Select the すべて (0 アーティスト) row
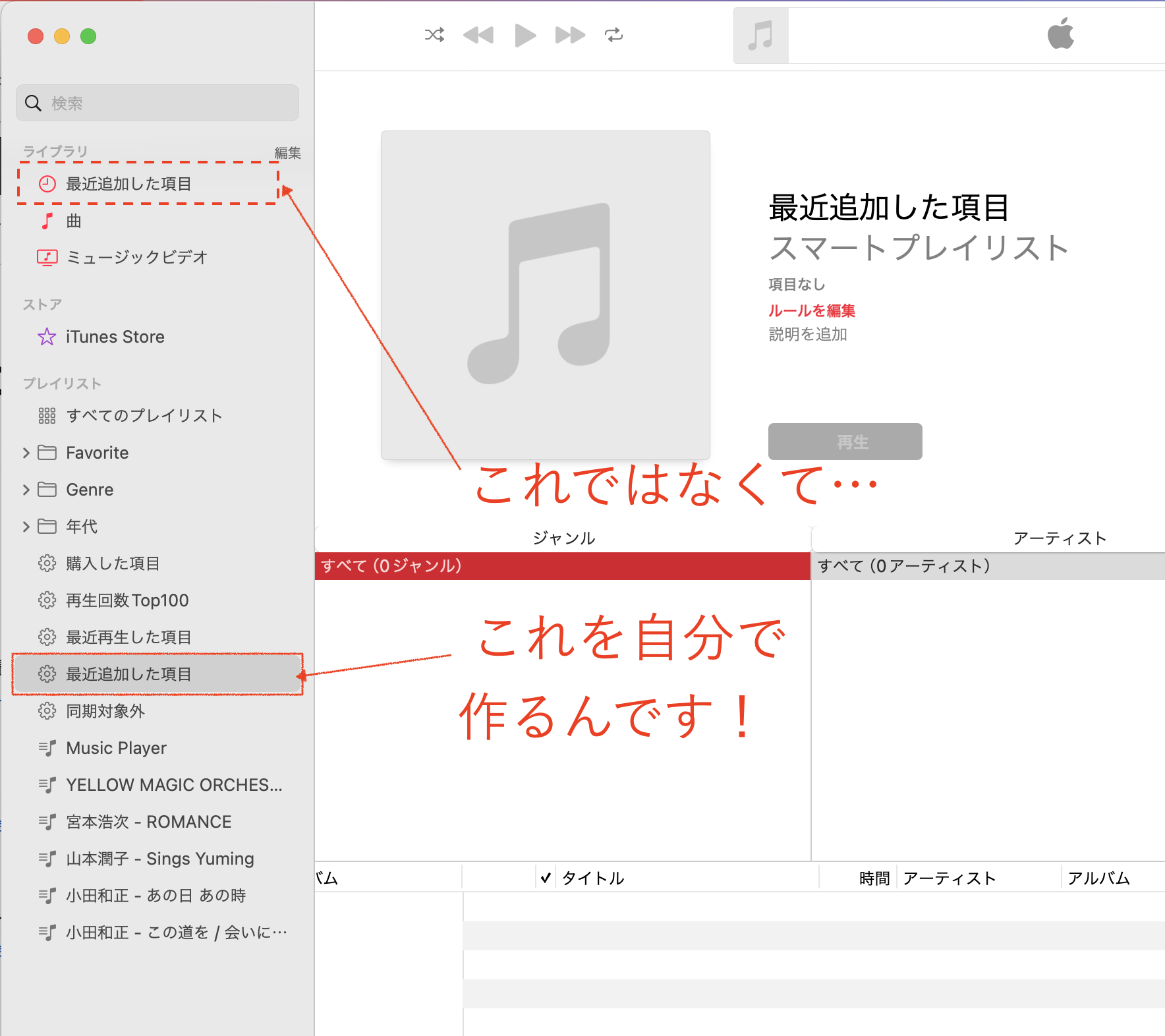Image resolution: width=1165 pixels, height=1036 pixels. pos(988,566)
